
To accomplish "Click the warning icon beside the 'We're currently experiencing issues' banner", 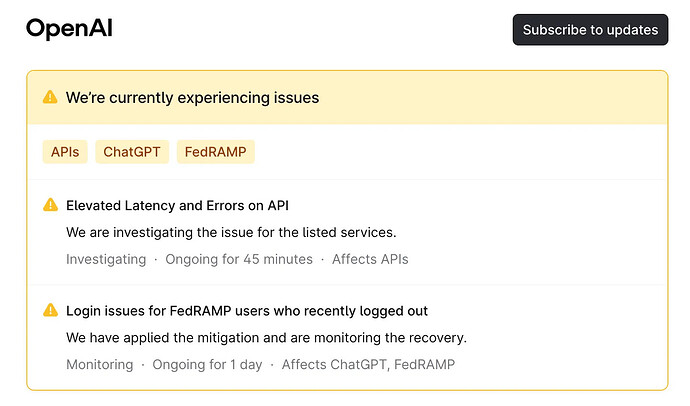I will pos(50,97).
